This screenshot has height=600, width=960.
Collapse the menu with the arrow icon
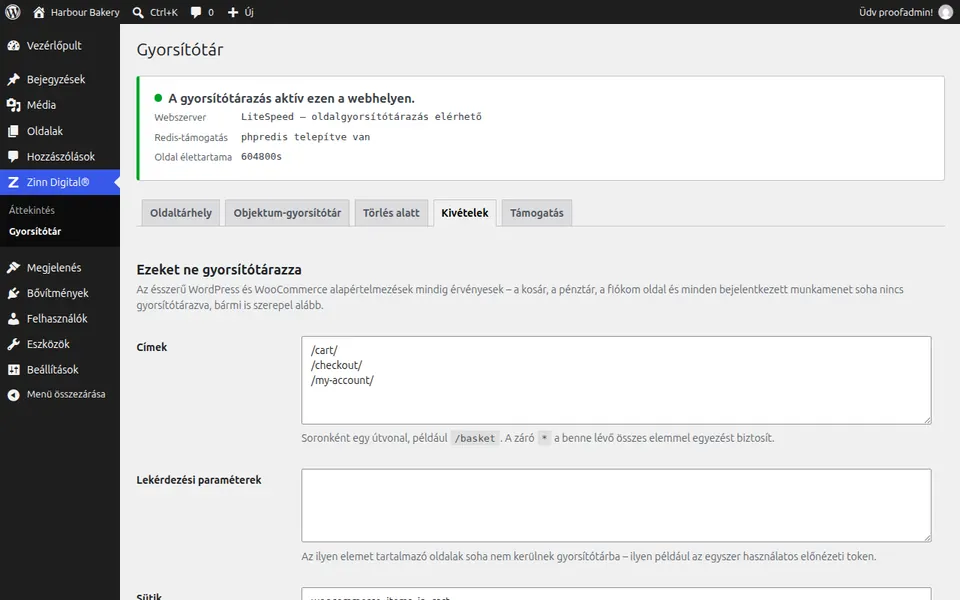(13, 395)
